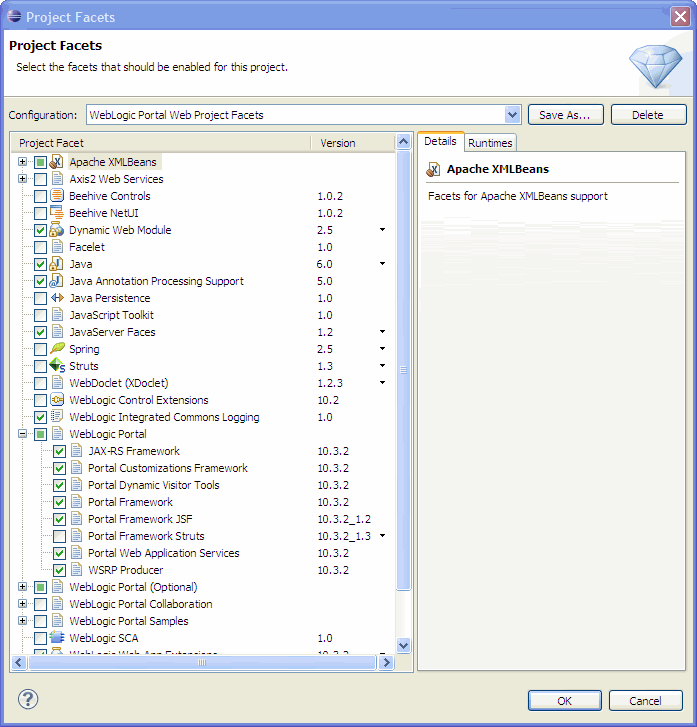Open the Java version dropdown arrow
This screenshot has width=697, height=727.
point(383,263)
